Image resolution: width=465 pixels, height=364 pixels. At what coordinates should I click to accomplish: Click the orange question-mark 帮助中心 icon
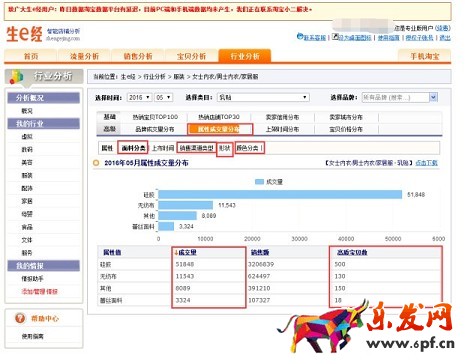point(20,318)
